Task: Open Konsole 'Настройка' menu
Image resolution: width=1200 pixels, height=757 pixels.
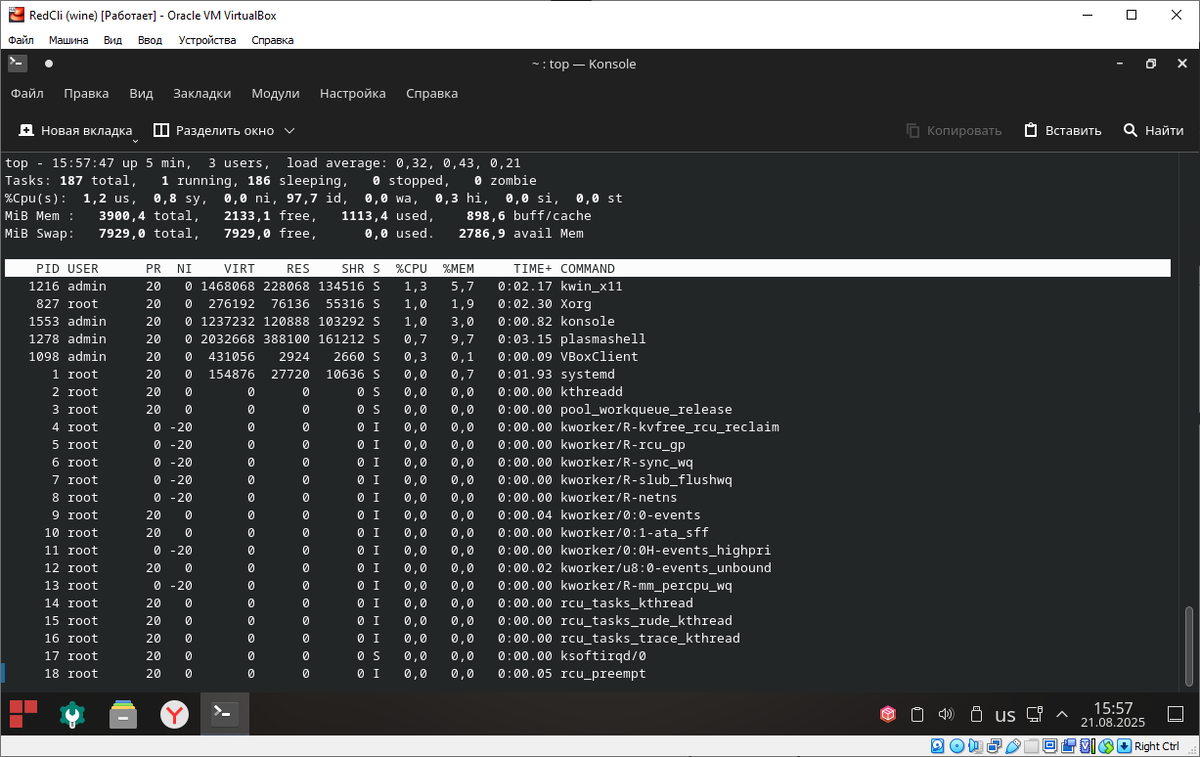Action: 353,93
